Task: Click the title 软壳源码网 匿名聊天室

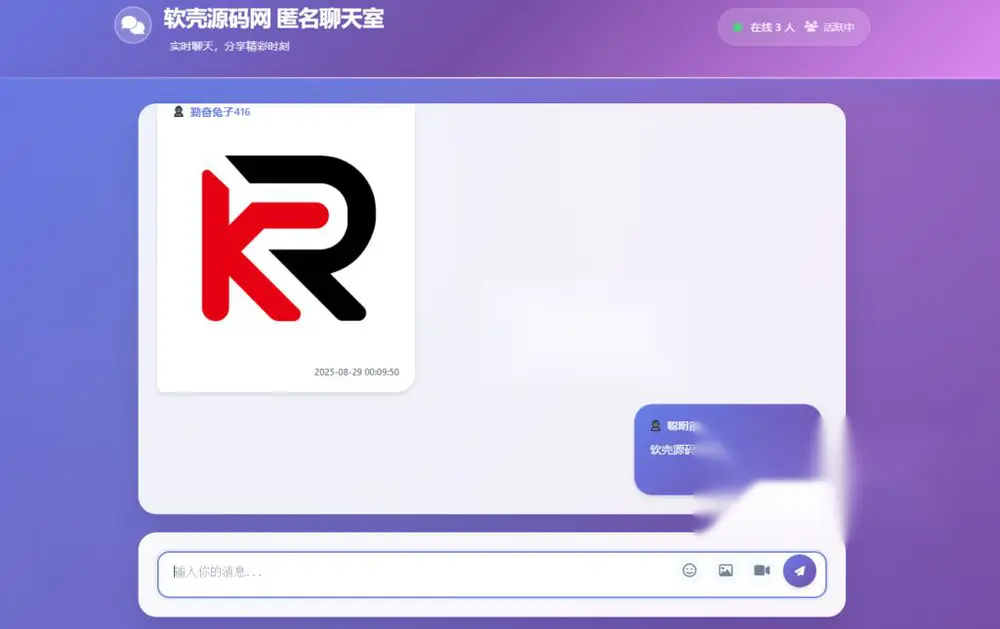Action: [274, 18]
